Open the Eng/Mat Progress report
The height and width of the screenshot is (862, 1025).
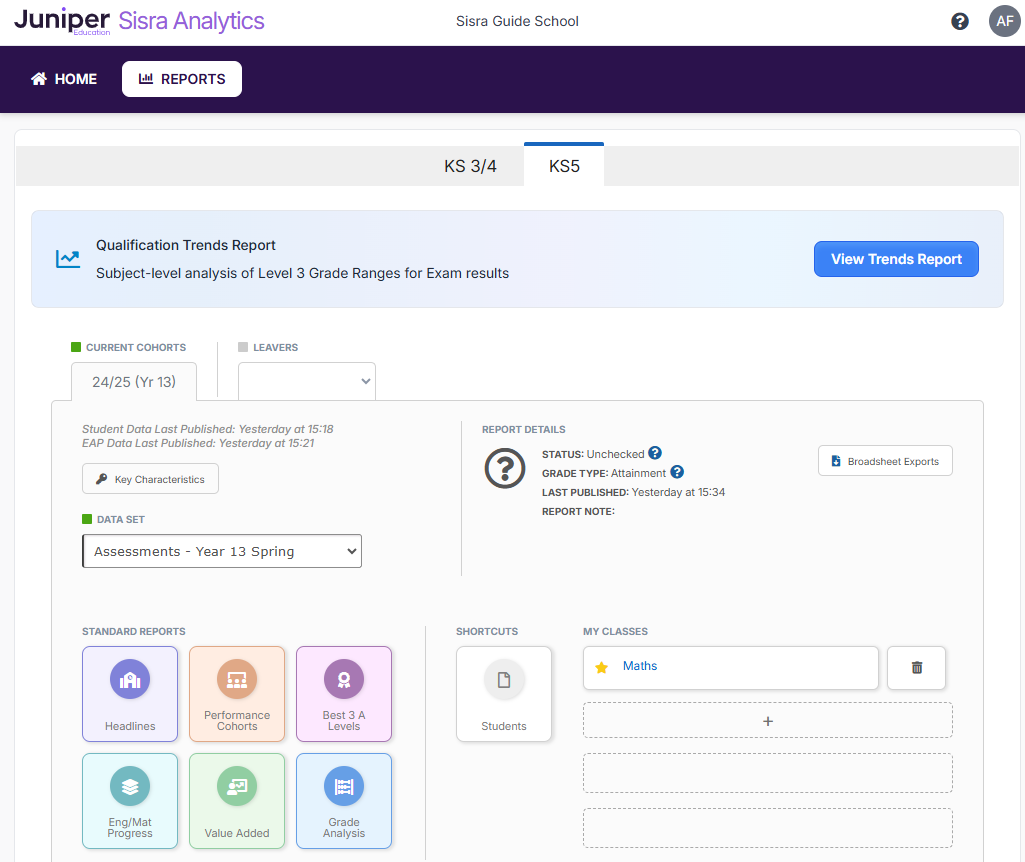(130, 800)
